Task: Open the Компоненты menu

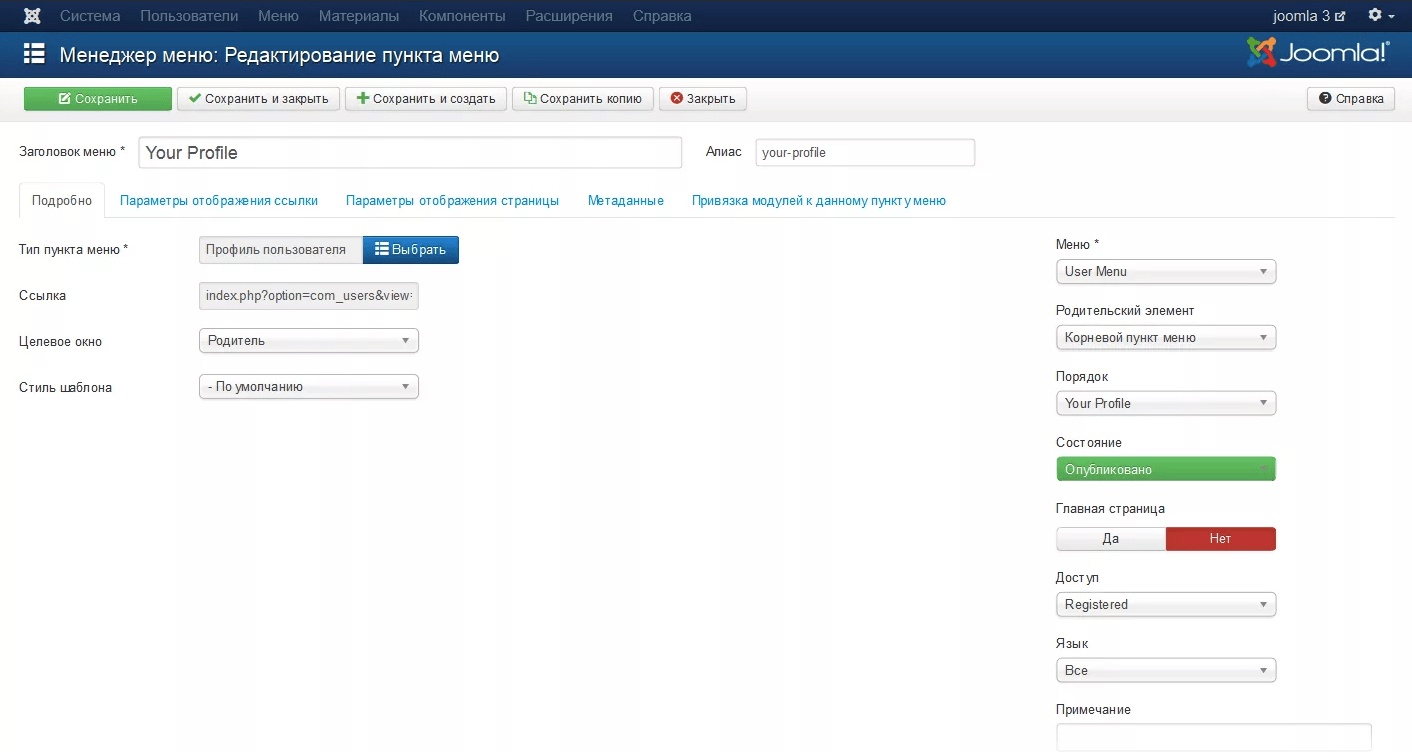Action: 462,15
